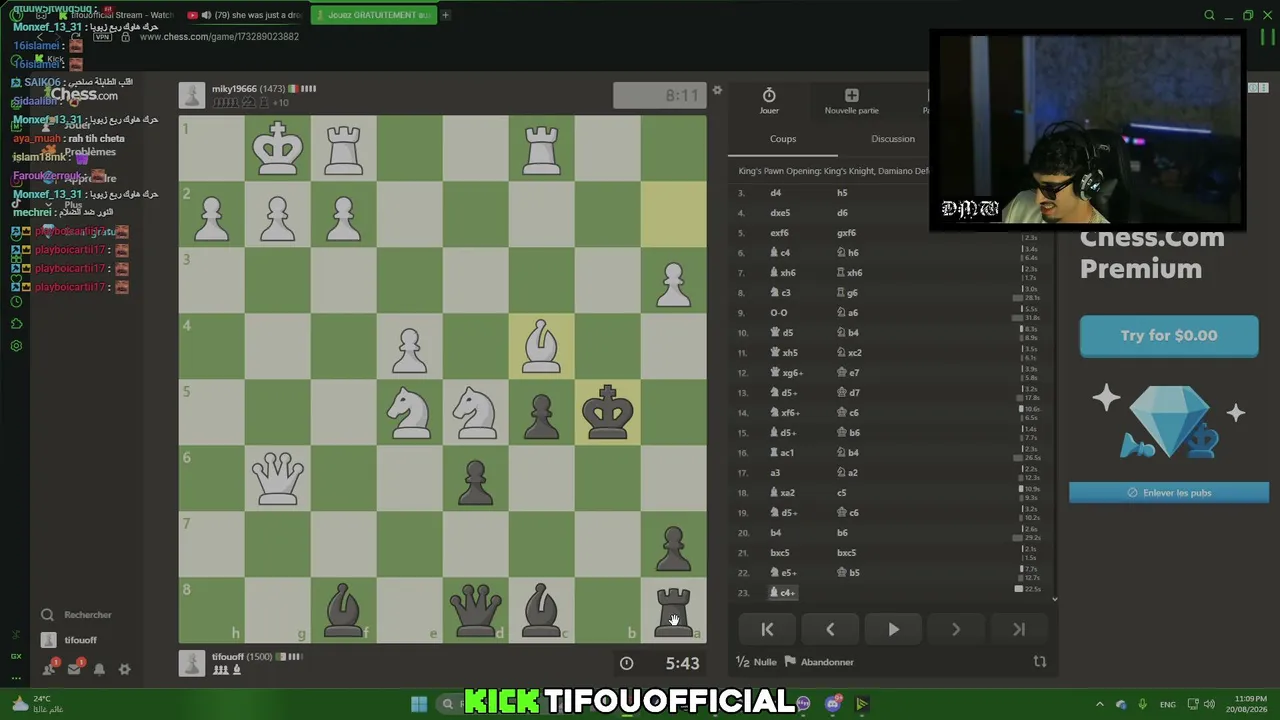Click move bxc5 in row 21 white column

780,553
